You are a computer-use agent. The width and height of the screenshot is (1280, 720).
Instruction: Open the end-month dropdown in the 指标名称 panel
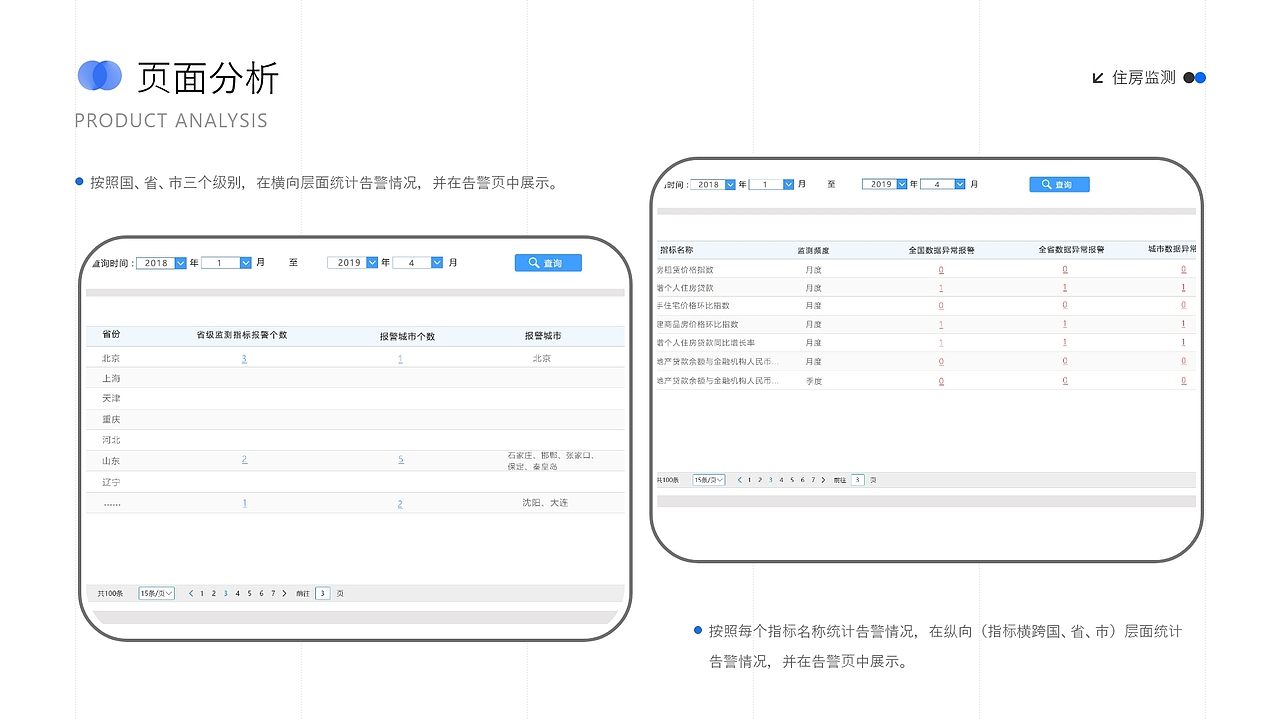pyautogui.click(x=943, y=184)
